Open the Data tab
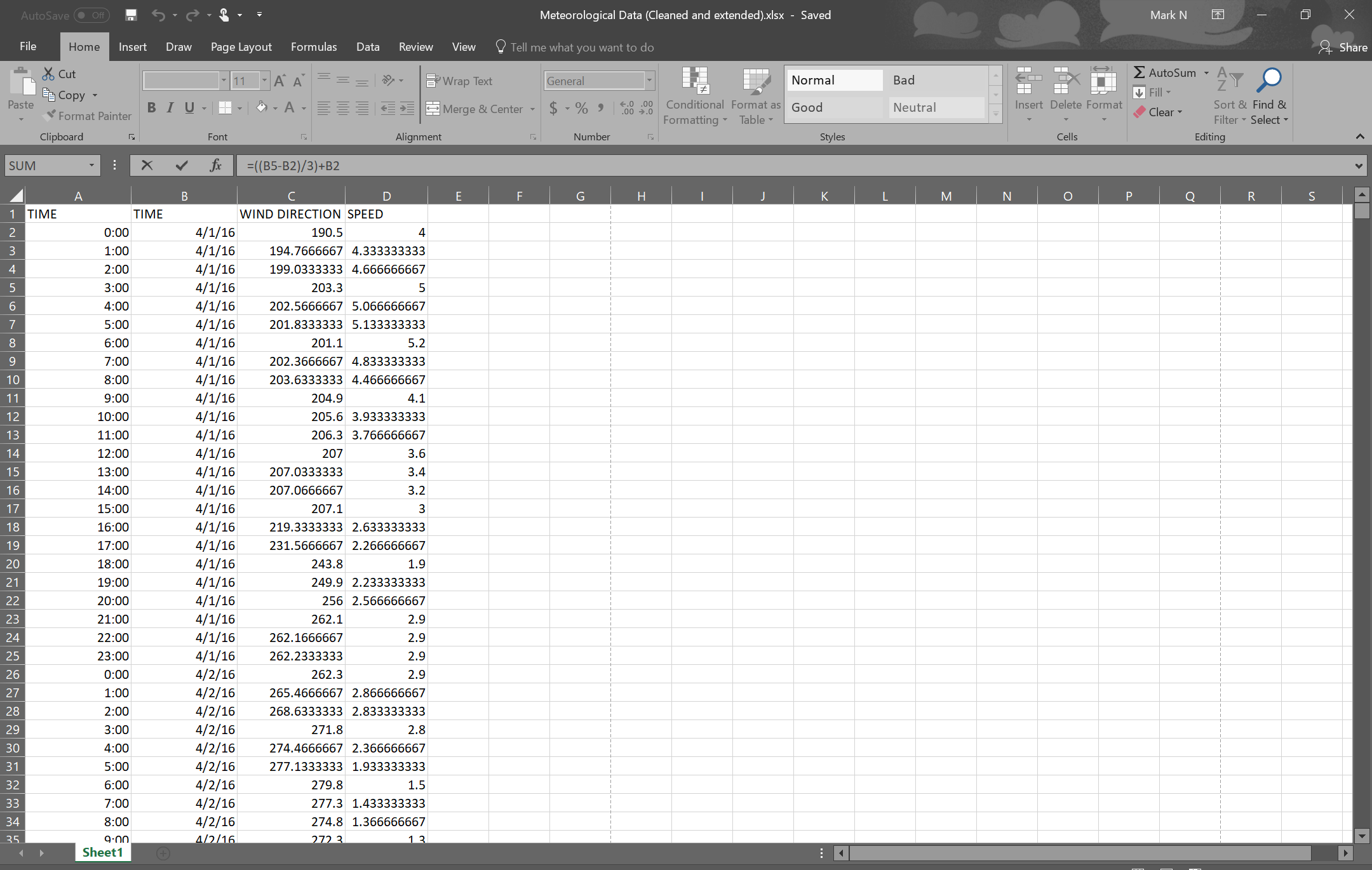1372x870 pixels. tap(368, 46)
